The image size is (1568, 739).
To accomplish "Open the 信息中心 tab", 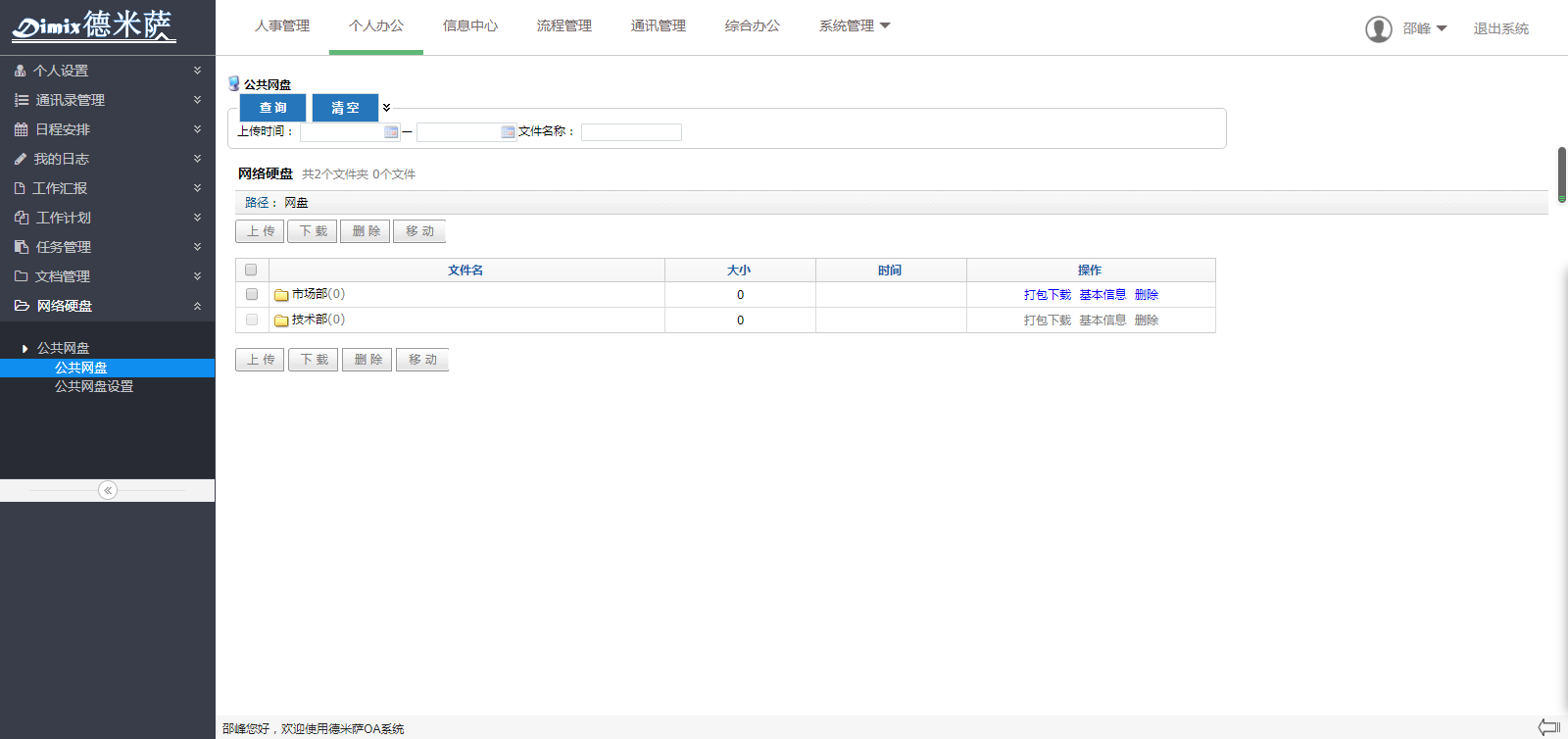I will coord(470,26).
